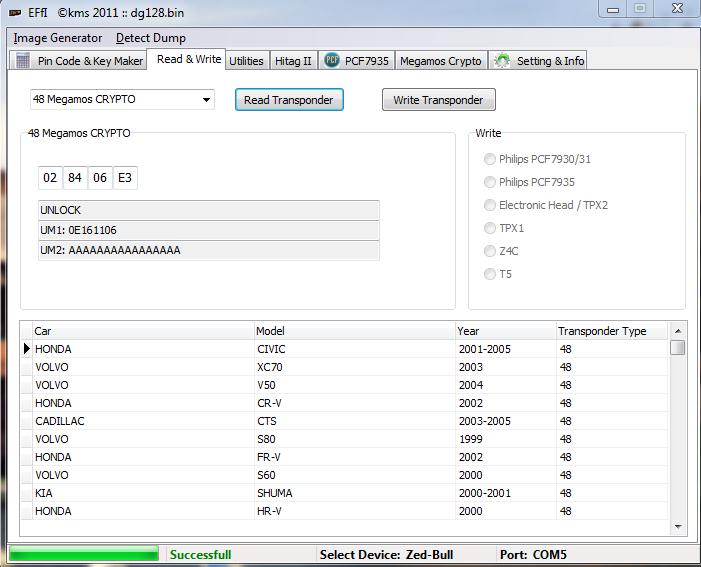Switch to the Hitag II tab
Viewport: 701px width, 567px height.
pos(293,61)
